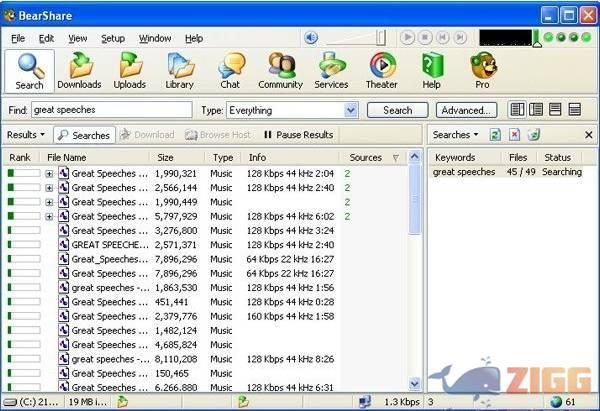Viewport: 600px width, 411px height.
Task: Select the Great_Speeches... 7,896,296 file
Action: [172, 259]
